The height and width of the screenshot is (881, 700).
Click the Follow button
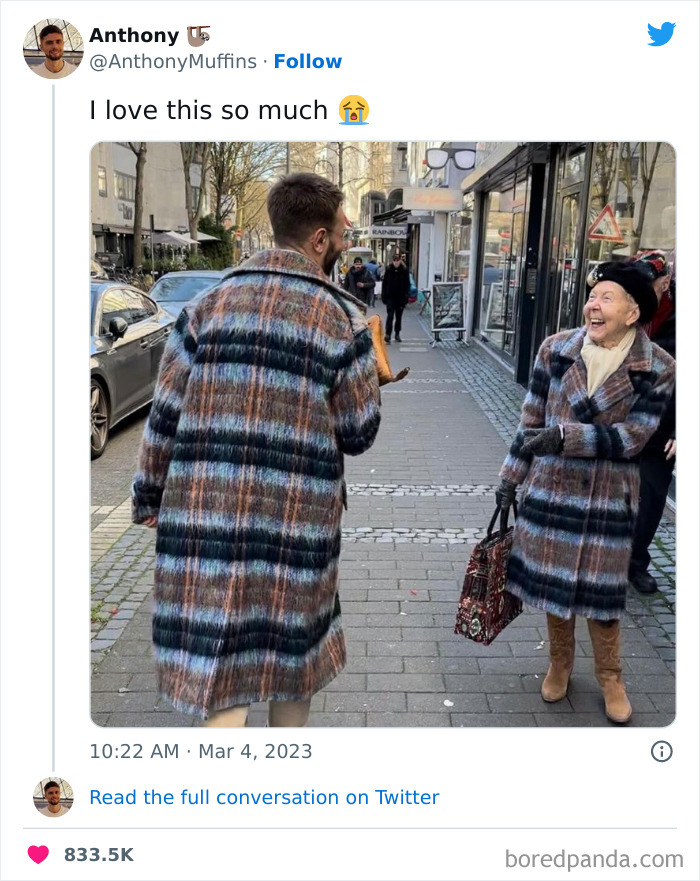point(308,61)
